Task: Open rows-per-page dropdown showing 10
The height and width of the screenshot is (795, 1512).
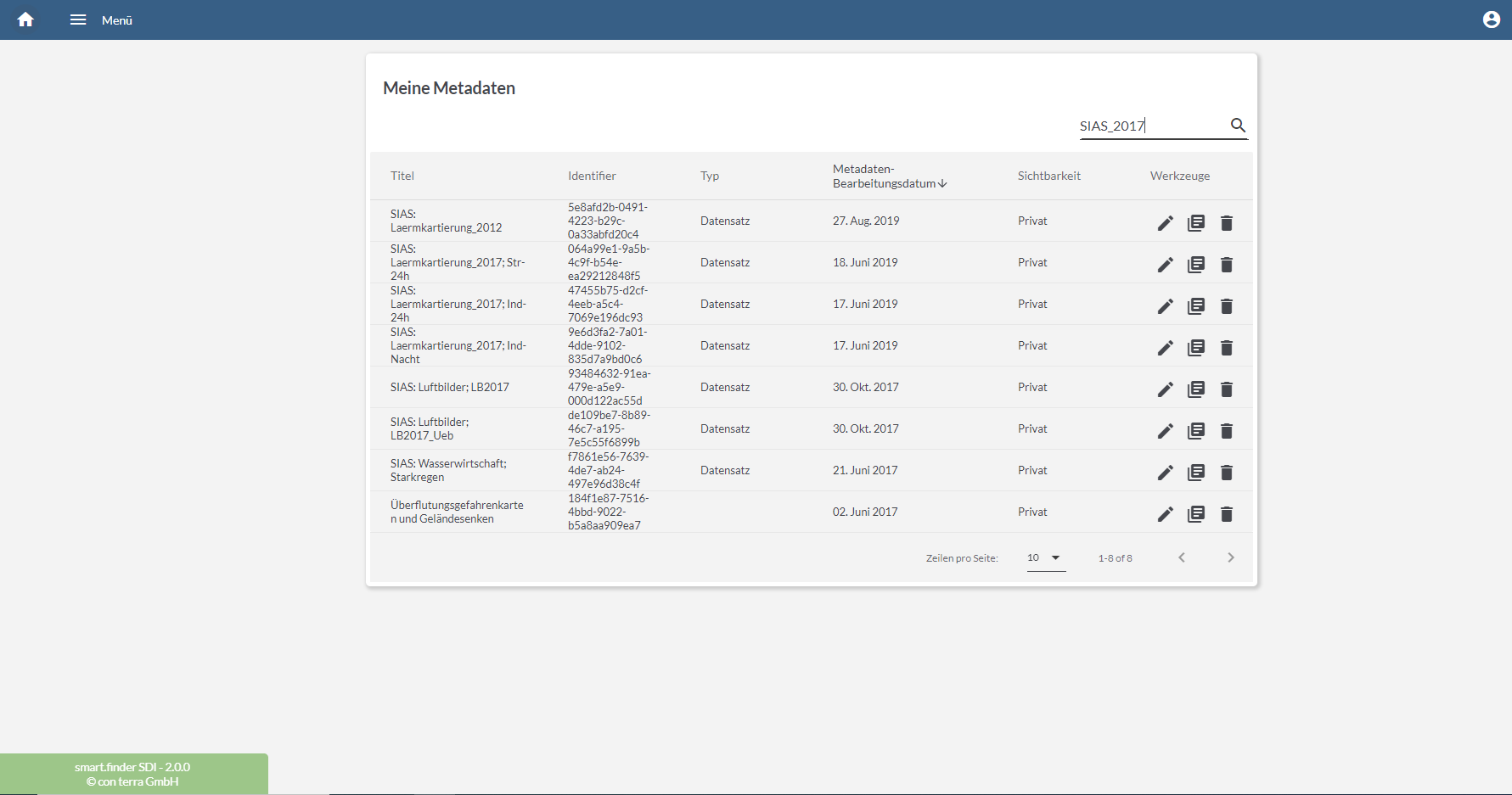Action: tap(1046, 558)
